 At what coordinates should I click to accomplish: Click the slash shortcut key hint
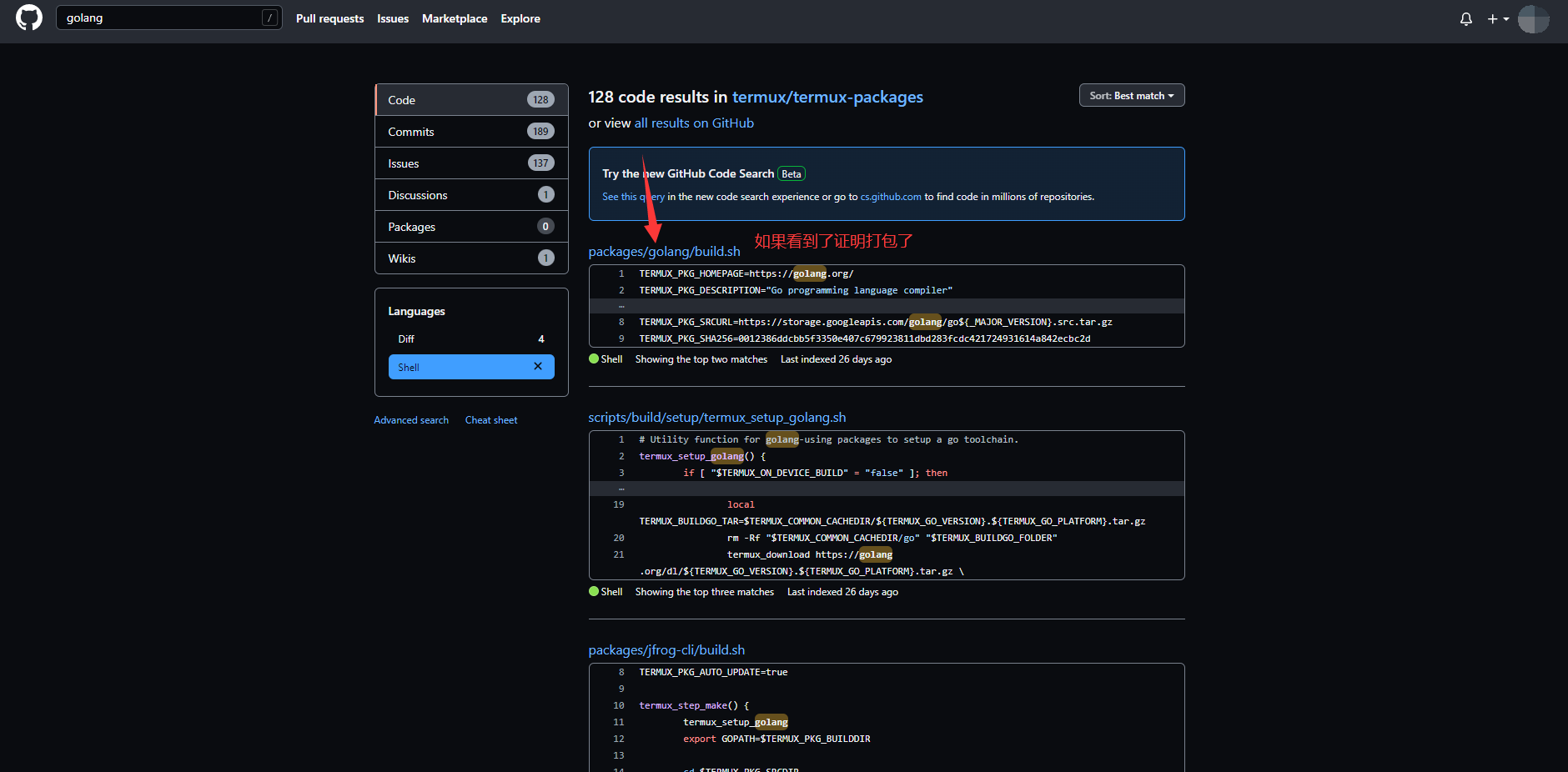point(269,18)
